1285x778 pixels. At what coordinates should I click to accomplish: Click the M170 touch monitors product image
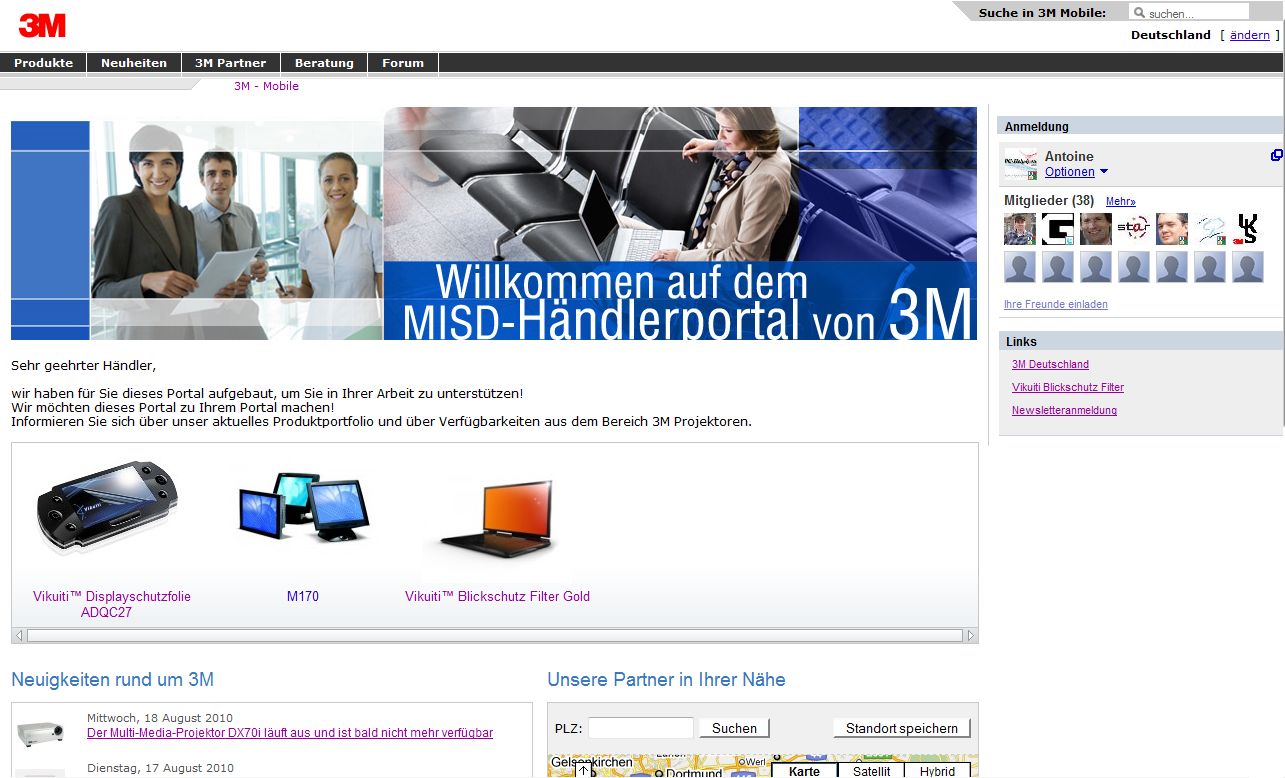[303, 508]
